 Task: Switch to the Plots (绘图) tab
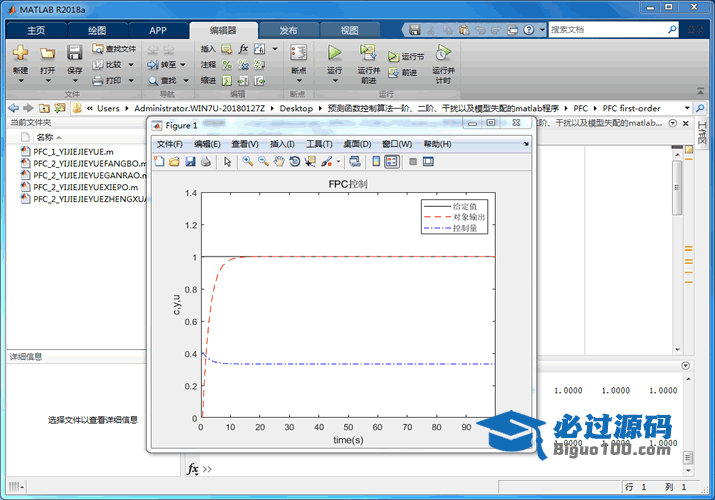[97, 31]
